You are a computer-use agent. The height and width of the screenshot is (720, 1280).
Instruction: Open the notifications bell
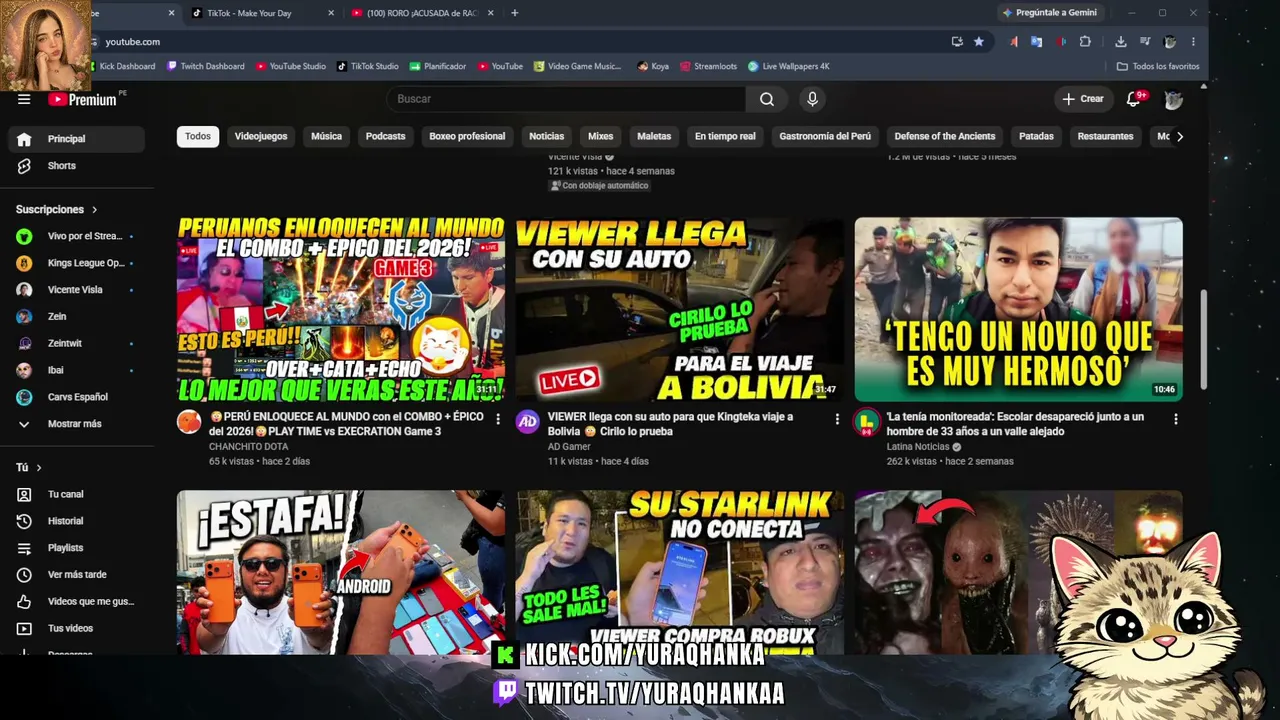(x=1134, y=99)
